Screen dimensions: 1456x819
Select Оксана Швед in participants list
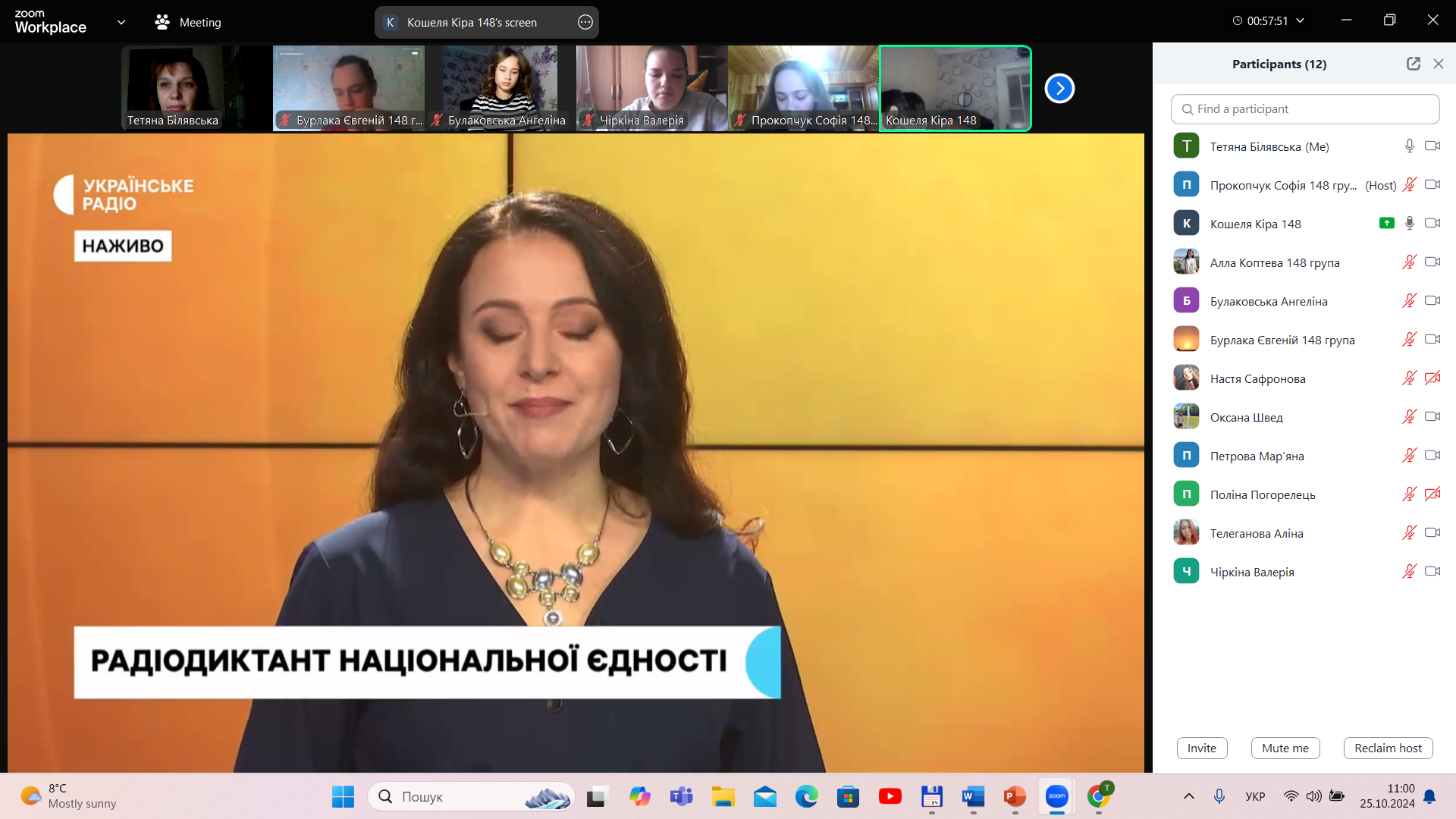coord(1246,417)
